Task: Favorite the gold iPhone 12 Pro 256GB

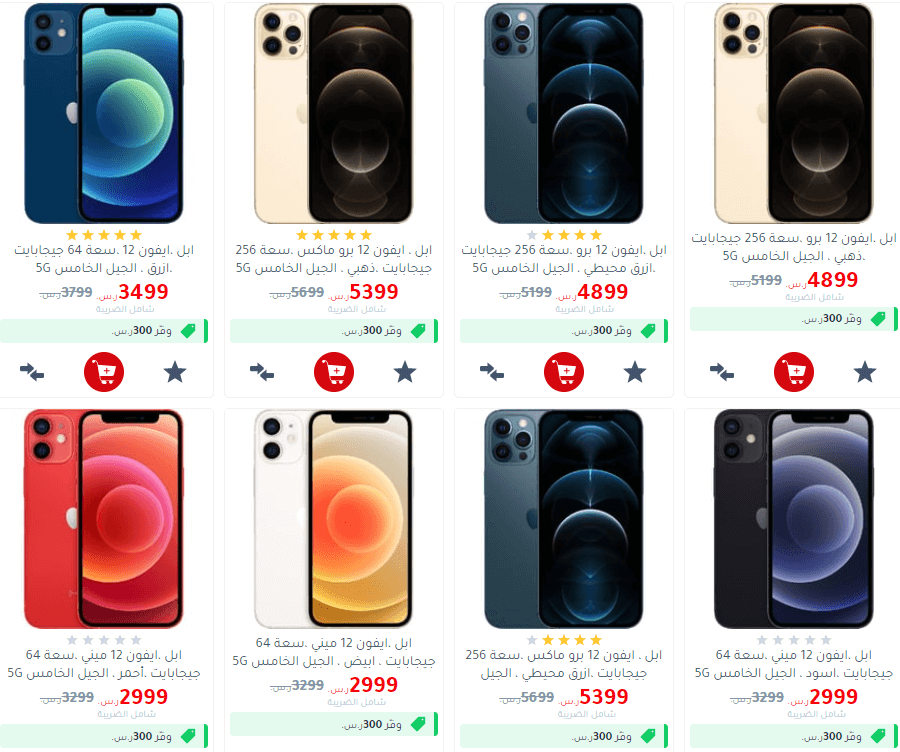Action: point(865,372)
